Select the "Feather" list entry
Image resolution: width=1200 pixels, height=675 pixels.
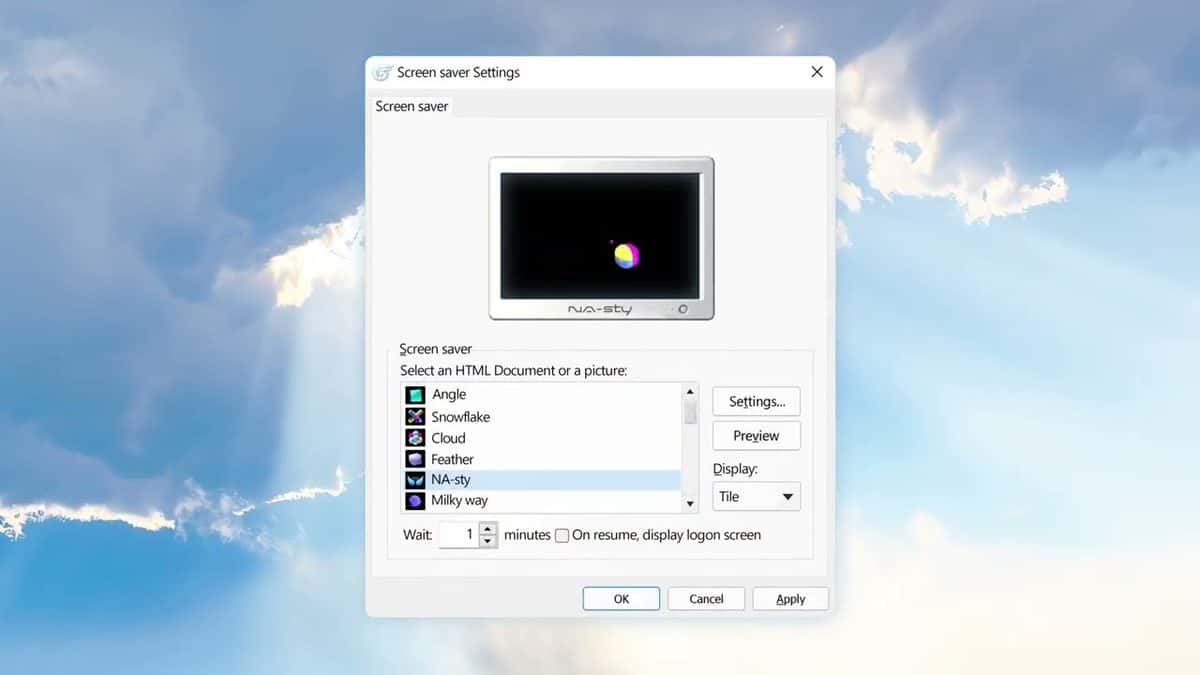pyautogui.click(x=540, y=459)
